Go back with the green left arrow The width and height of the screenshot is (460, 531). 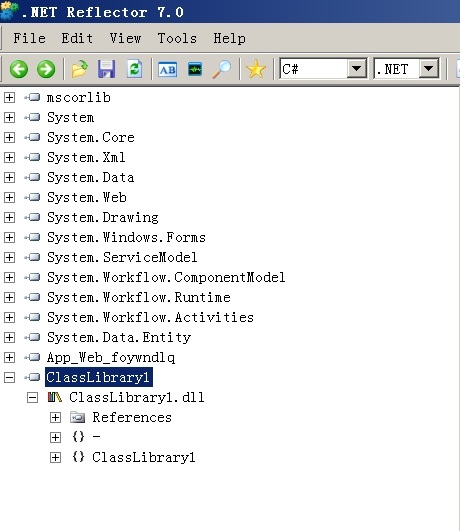click(19, 69)
